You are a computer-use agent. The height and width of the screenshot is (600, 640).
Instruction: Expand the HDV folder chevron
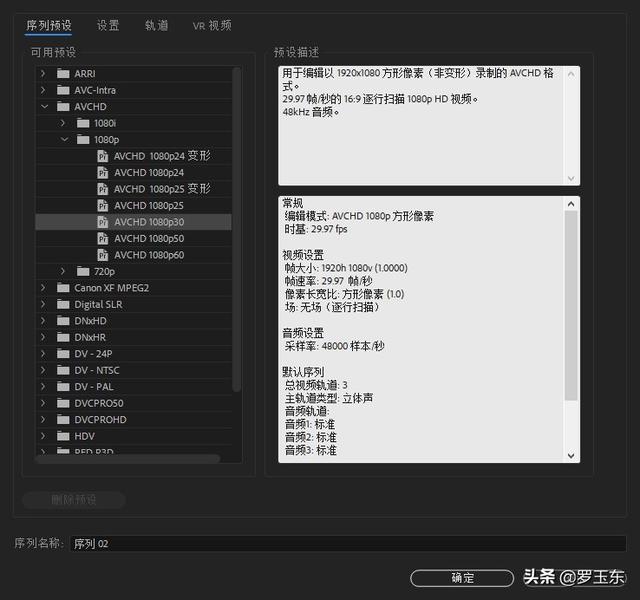43,436
